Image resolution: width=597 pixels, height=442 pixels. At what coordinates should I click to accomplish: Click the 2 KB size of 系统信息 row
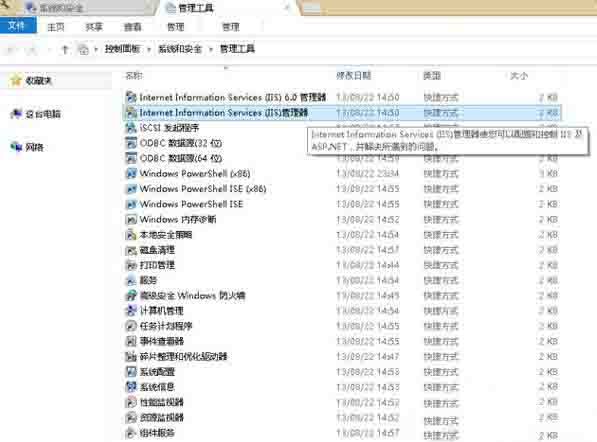tap(548, 387)
